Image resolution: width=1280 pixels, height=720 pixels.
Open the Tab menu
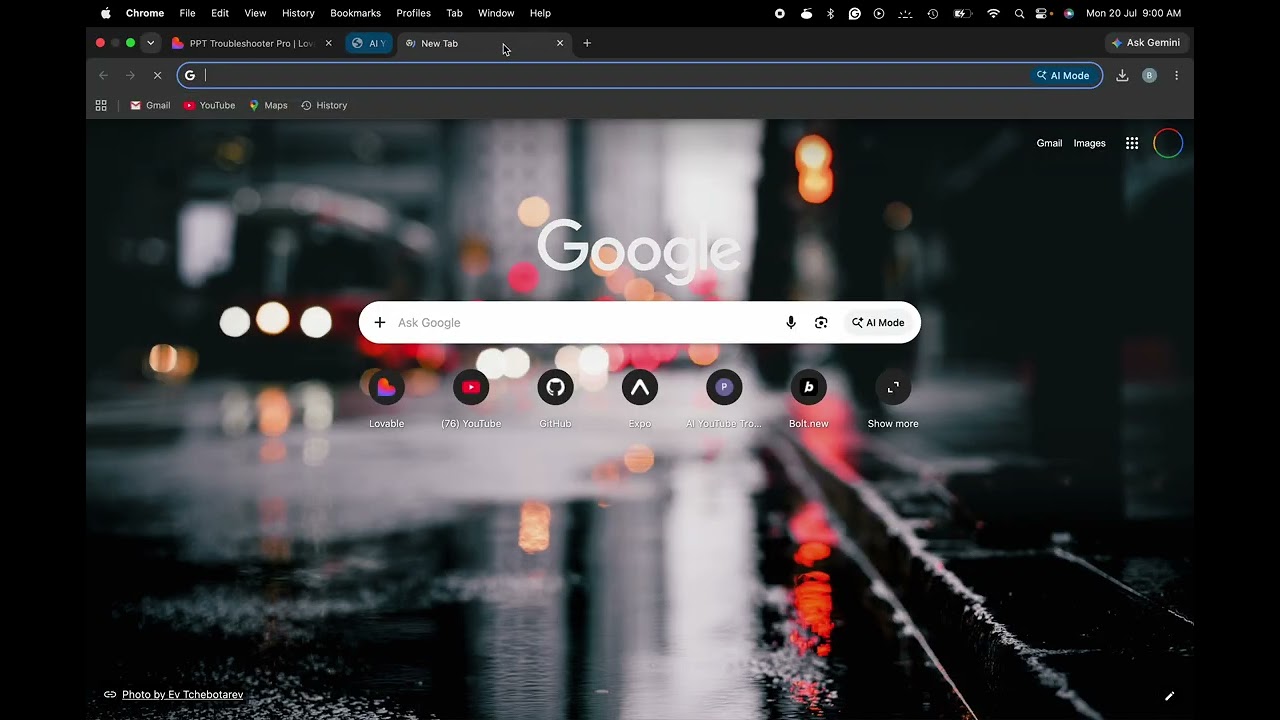[x=454, y=13]
